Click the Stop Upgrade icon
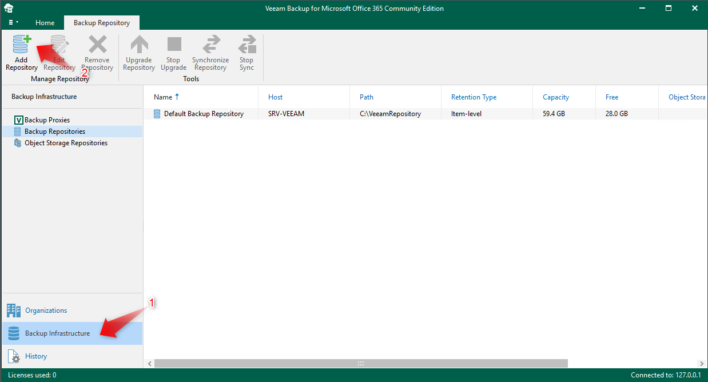 [x=174, y=44]
